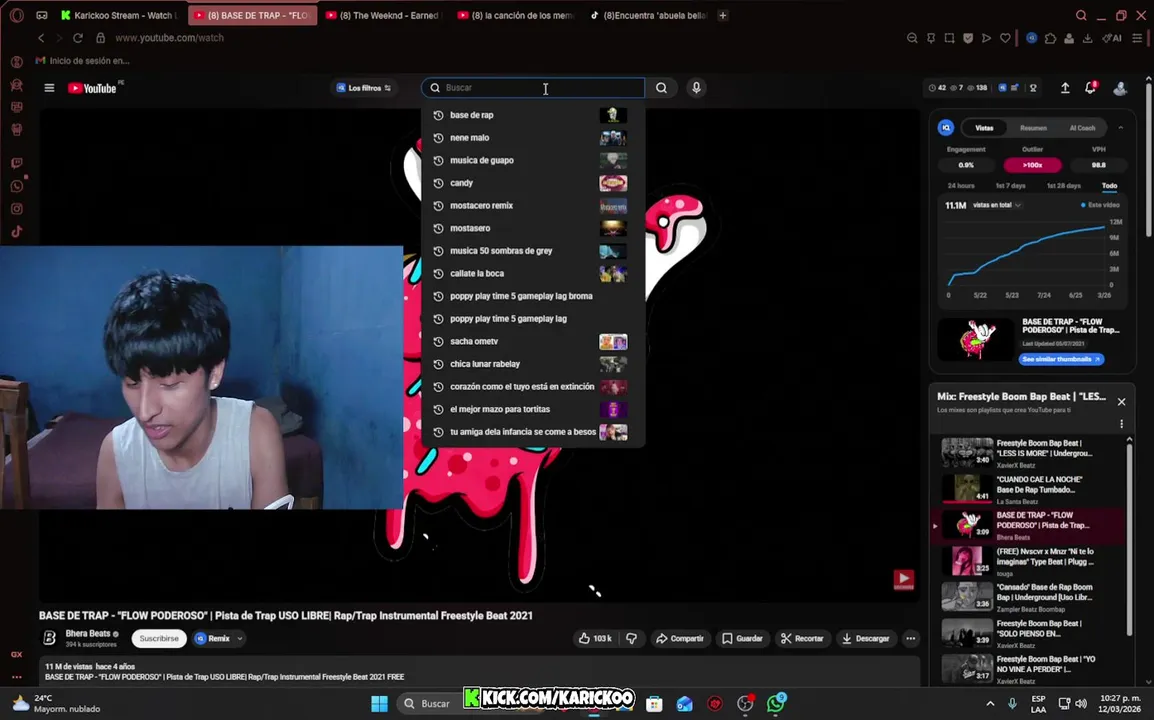Open browser downloads icon in the toolbar
1154x720 pixels.
click(x=1087, y=38)
